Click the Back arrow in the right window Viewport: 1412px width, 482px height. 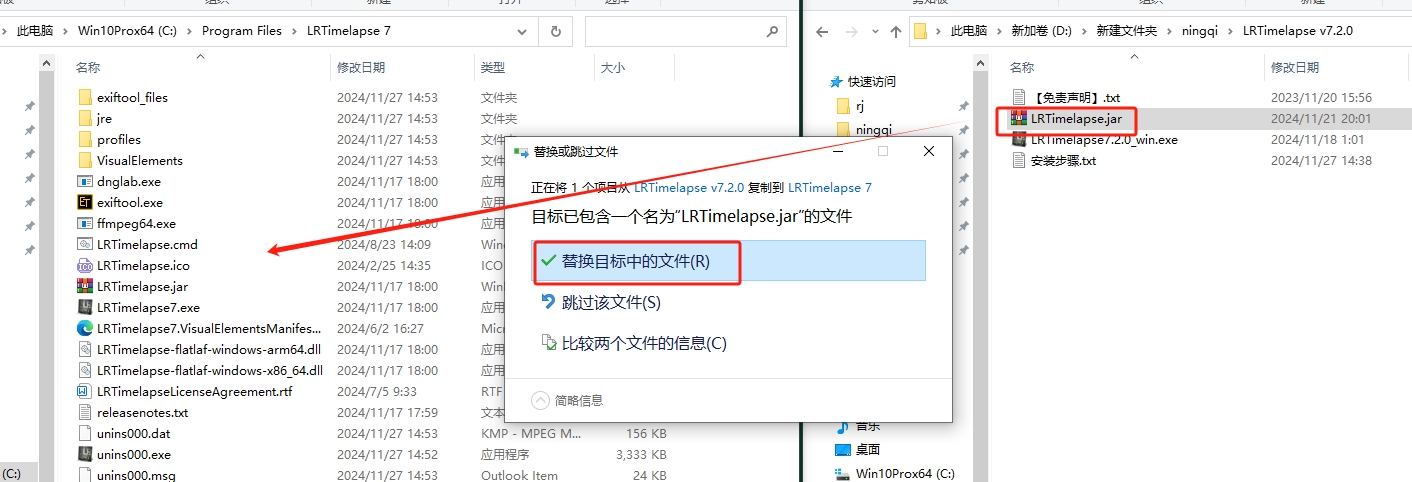[x=822, y=31]
